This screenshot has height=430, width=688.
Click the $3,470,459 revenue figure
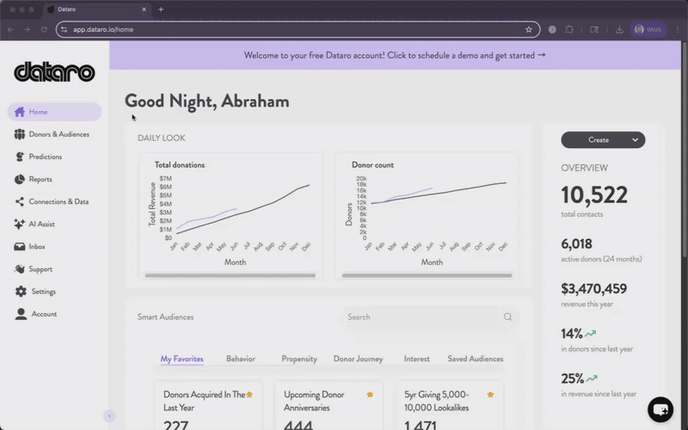(x=594, y=289)
